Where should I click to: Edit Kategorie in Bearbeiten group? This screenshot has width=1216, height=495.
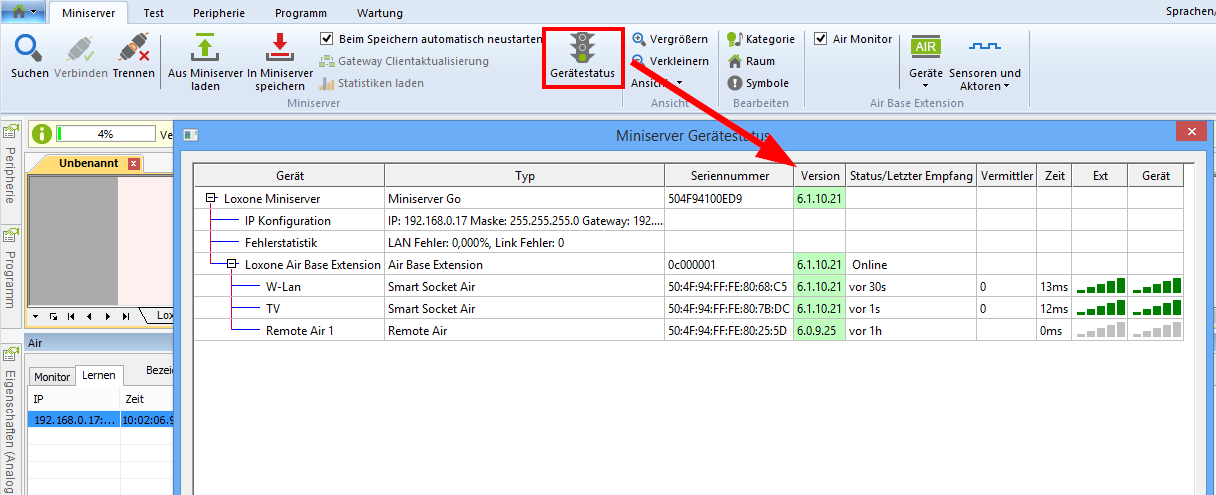tap(761, 39)
